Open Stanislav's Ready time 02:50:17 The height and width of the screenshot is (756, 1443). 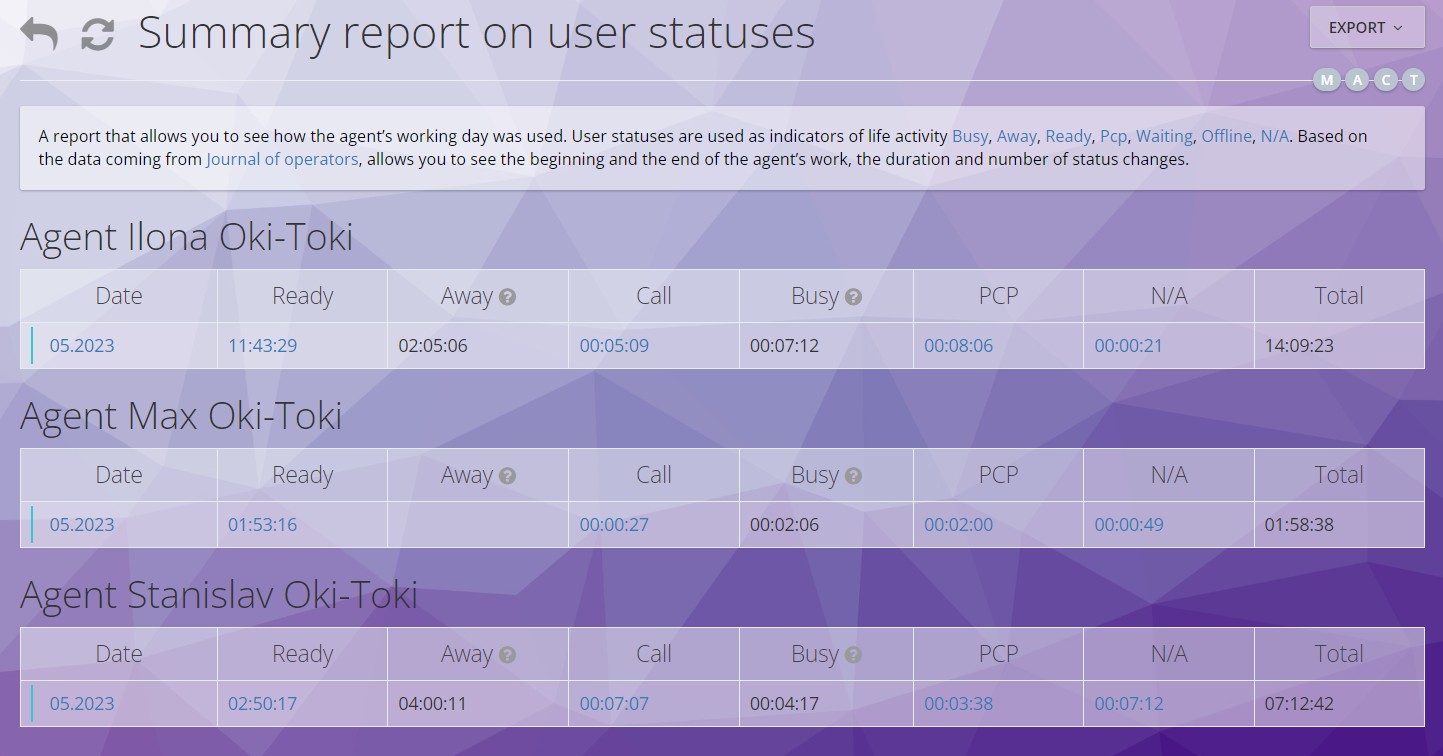point(263,704)
